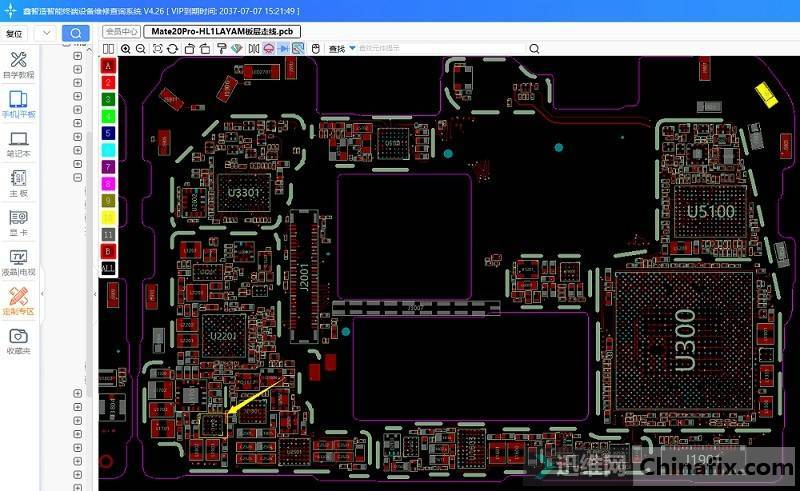Image resolution: width=800 pixels, height=491 pixels.
Task: Click the blue search button top left
Action: pos(75,33)
